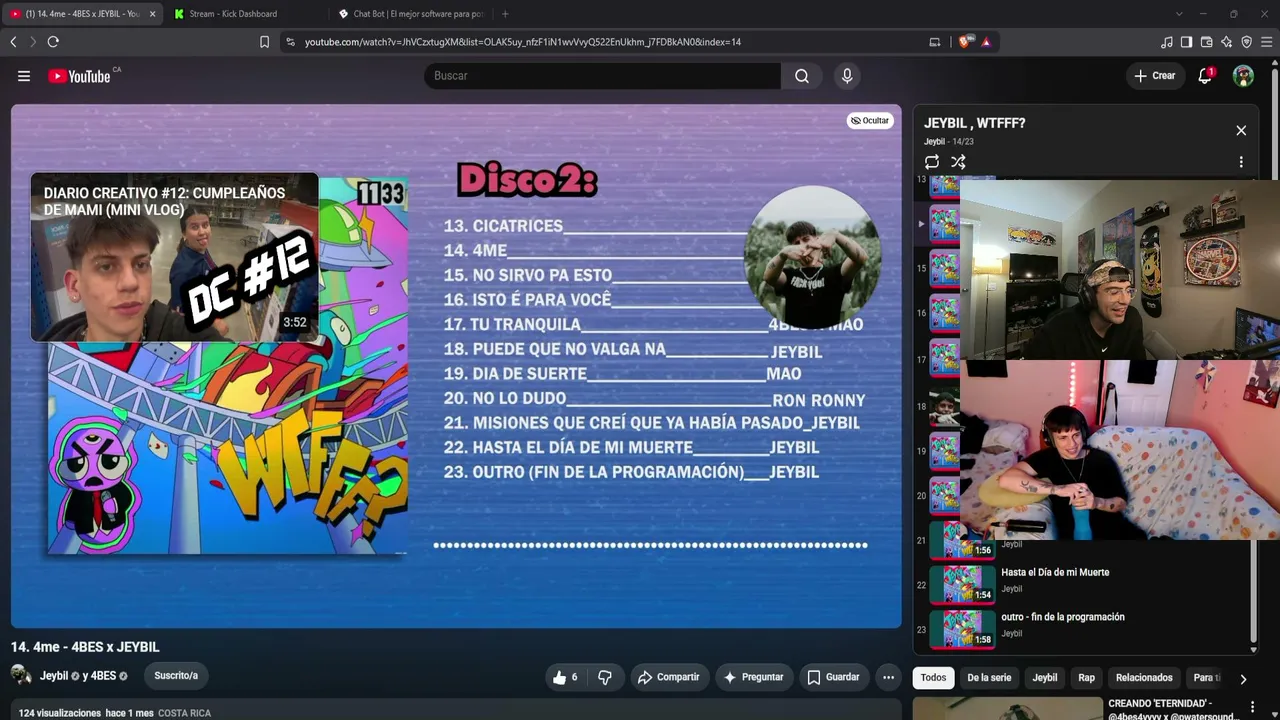1280x720 pixels.
Task: Open the browser main menu
Action: tap(1267, 42)
